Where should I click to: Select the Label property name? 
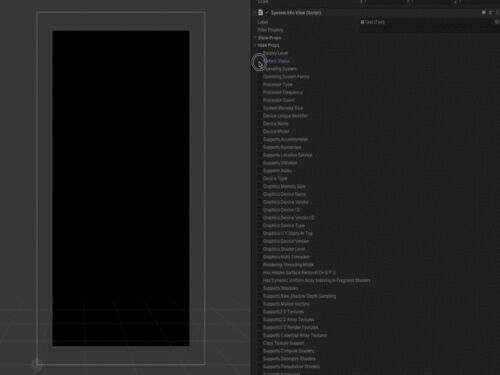pyautogui.click(x=263, y=22)
